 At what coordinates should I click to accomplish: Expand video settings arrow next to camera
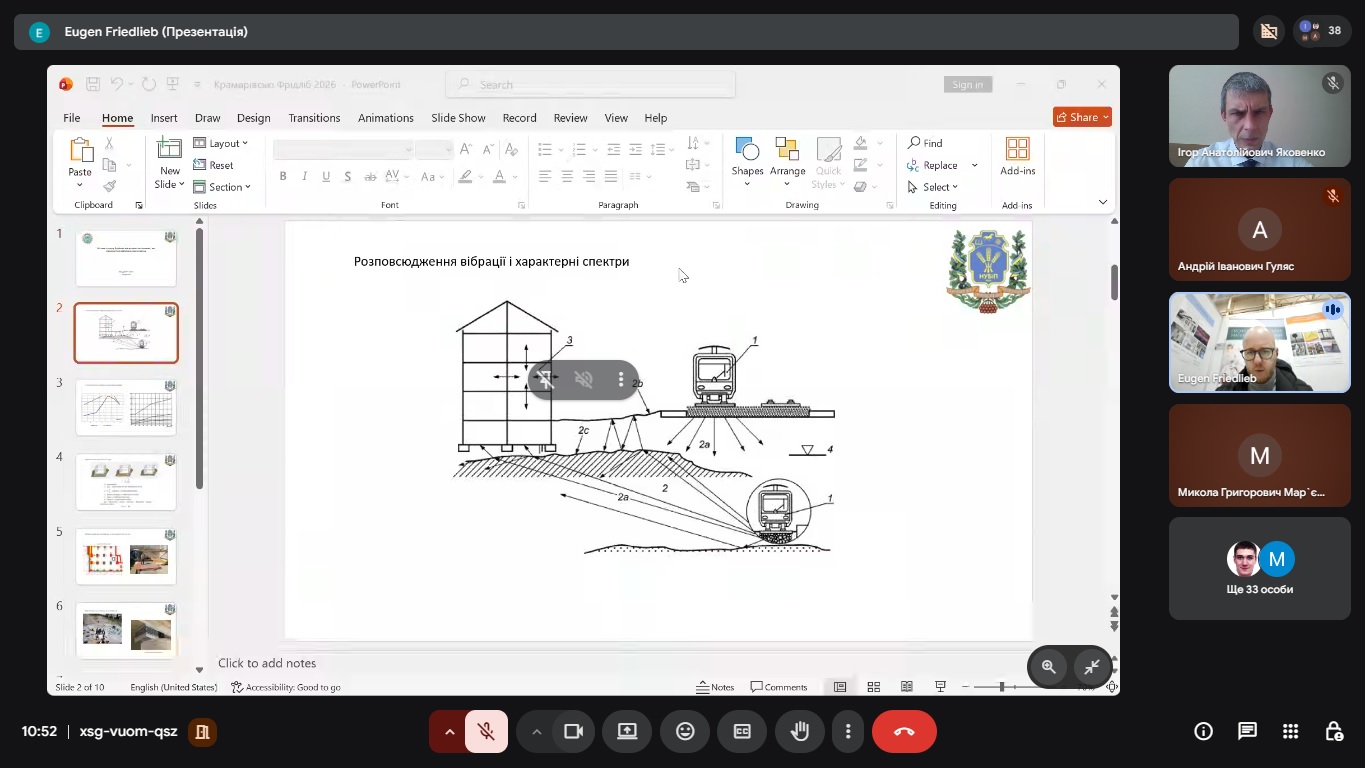[537, 732]
